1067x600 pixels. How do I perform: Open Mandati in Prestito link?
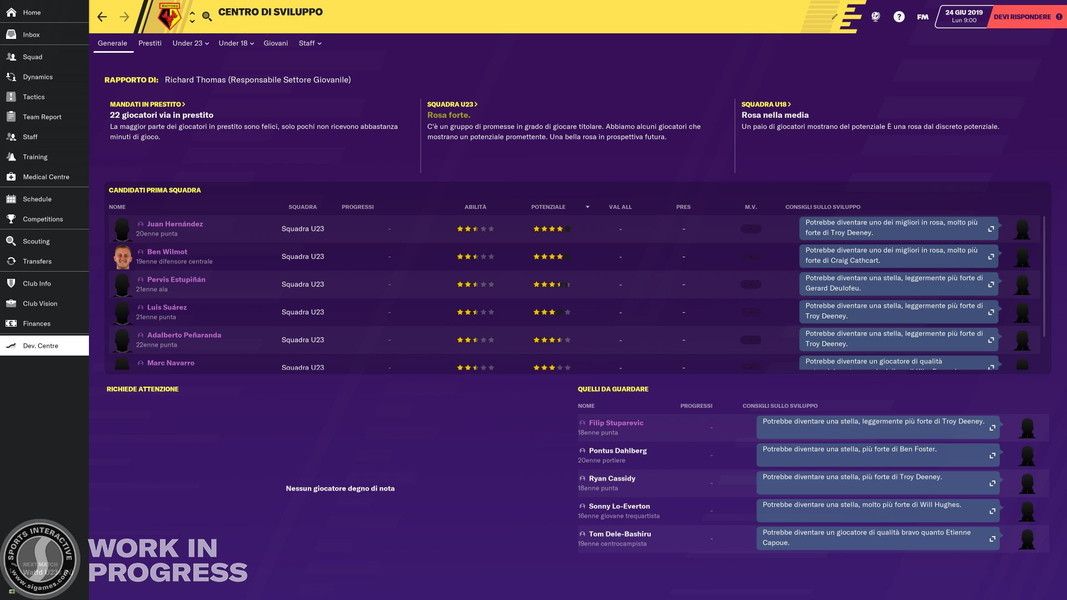tap(148, 104)
